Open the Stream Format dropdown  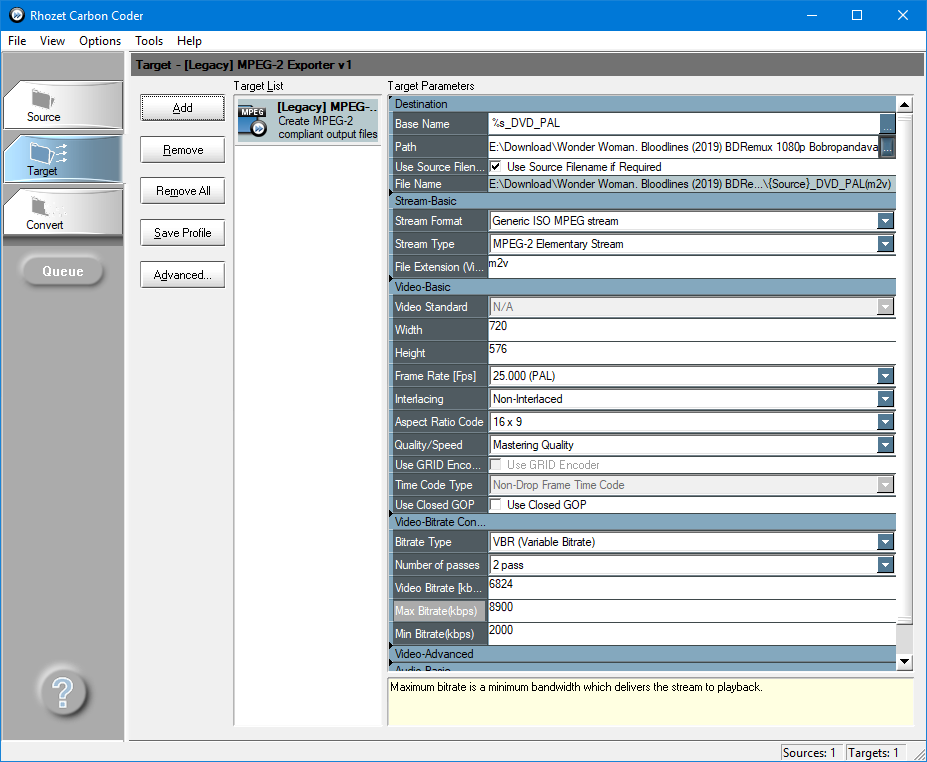pyautogui.click(x=884, y=221)
